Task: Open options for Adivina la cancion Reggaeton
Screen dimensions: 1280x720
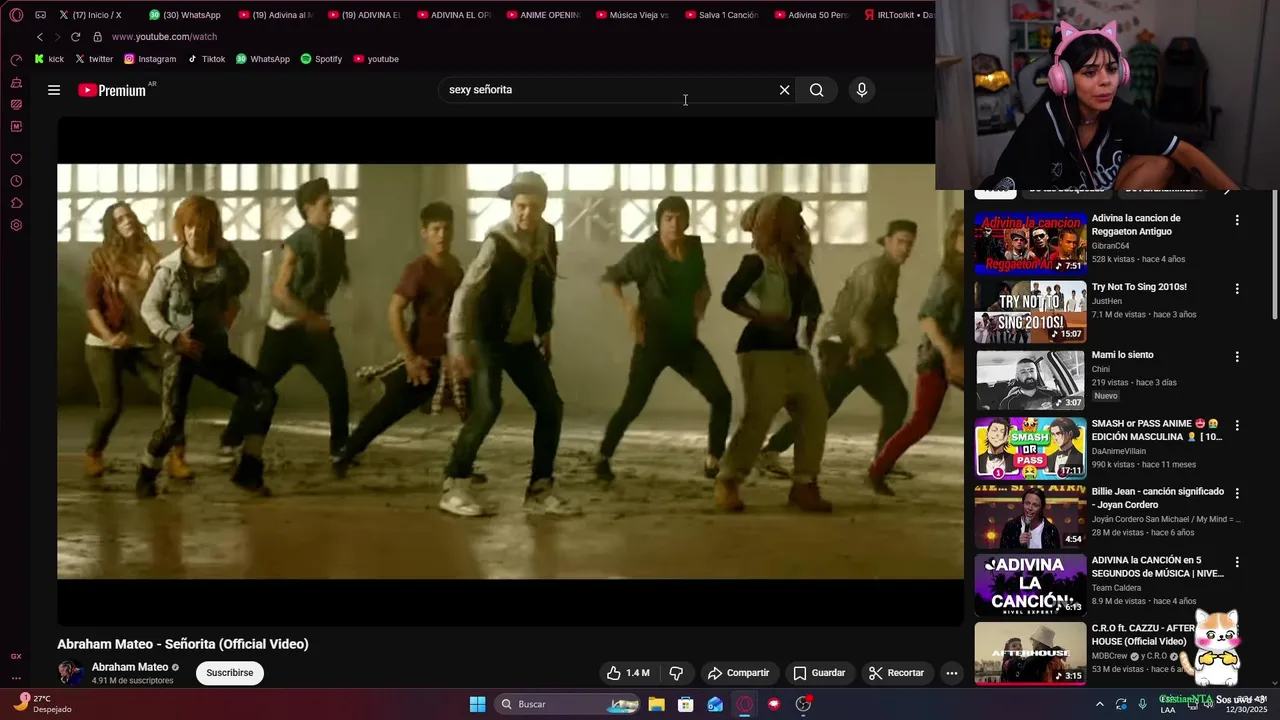Action: coord(1237,220)
